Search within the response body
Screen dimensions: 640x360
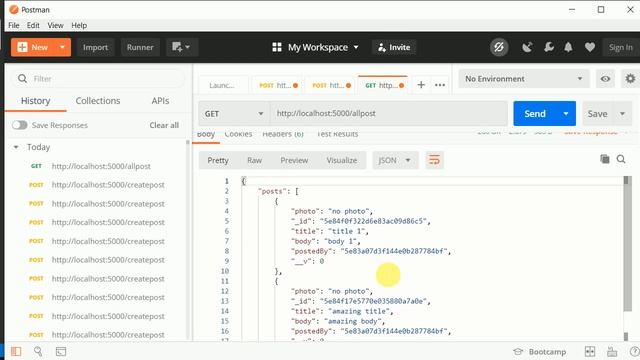click(x=621, y=159)
